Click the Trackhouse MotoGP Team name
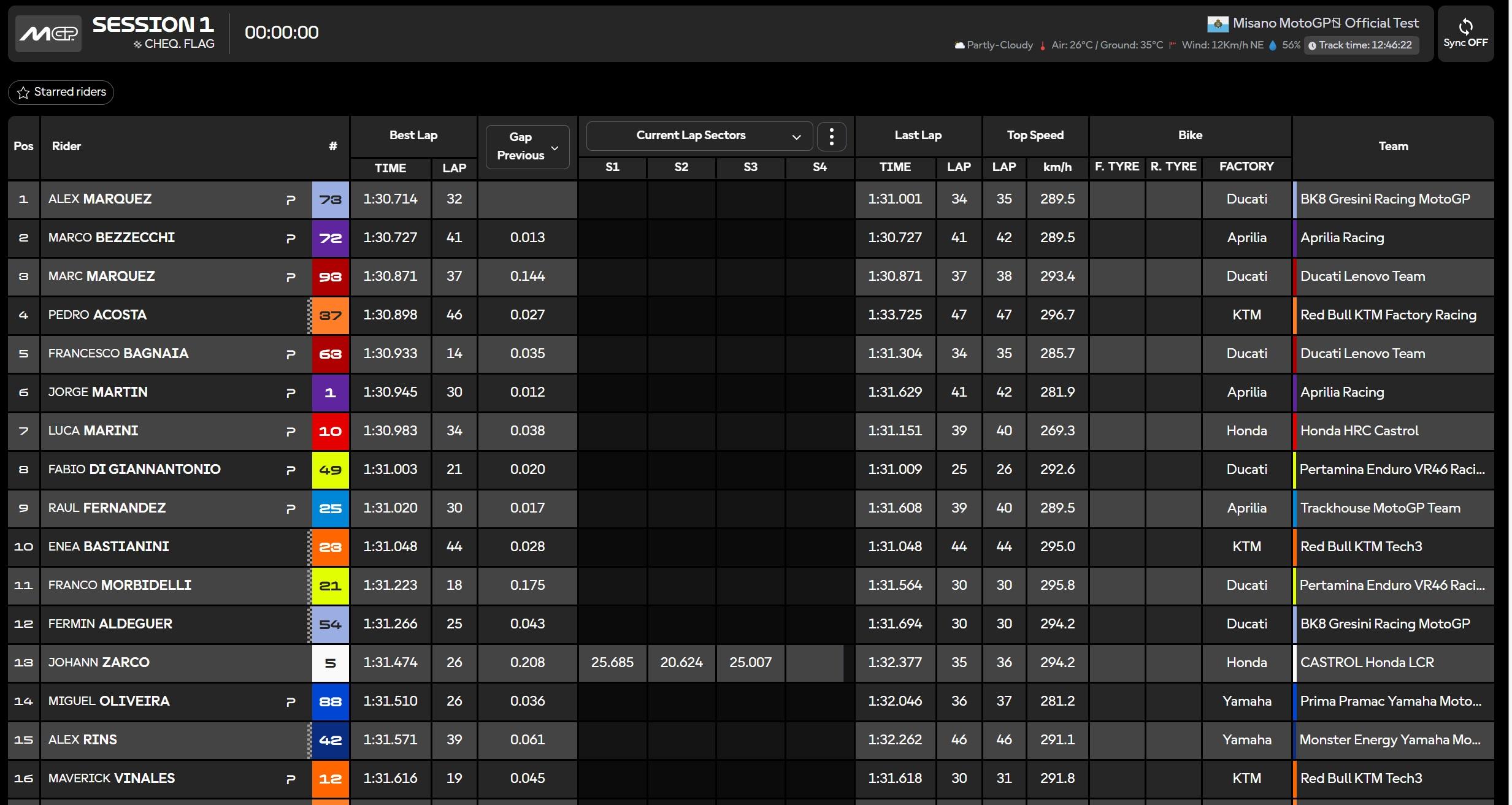 point(1380,508)
